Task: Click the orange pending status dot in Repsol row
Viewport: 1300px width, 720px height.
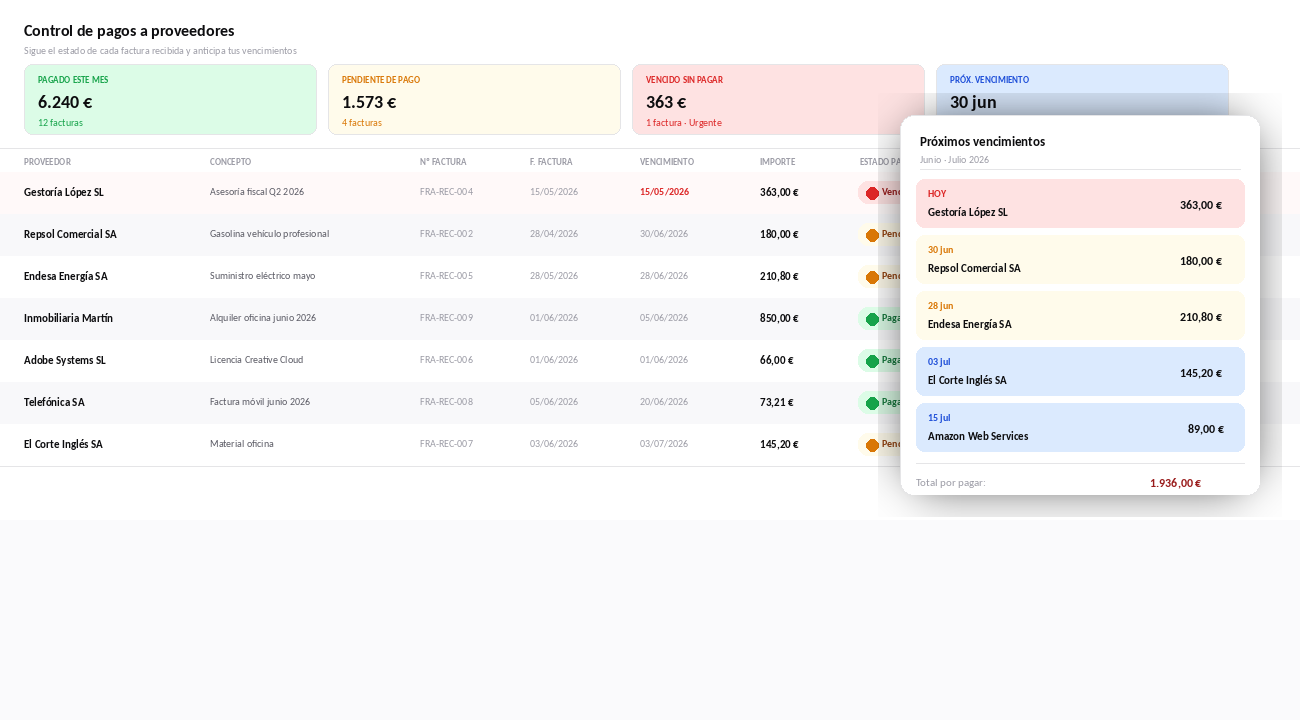Action: (872, 235)
